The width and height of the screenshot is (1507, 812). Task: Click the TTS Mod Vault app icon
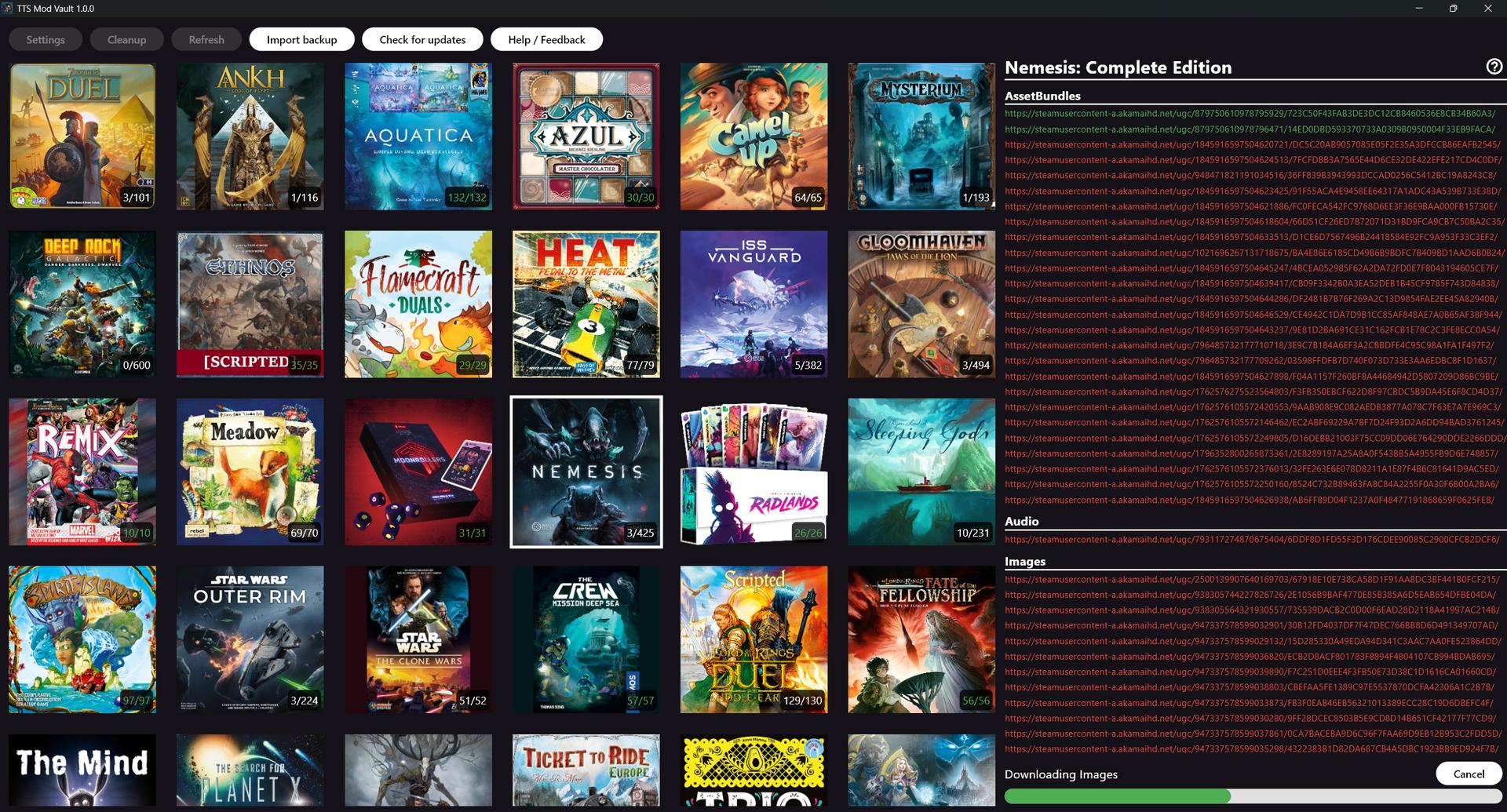(8, 8)
